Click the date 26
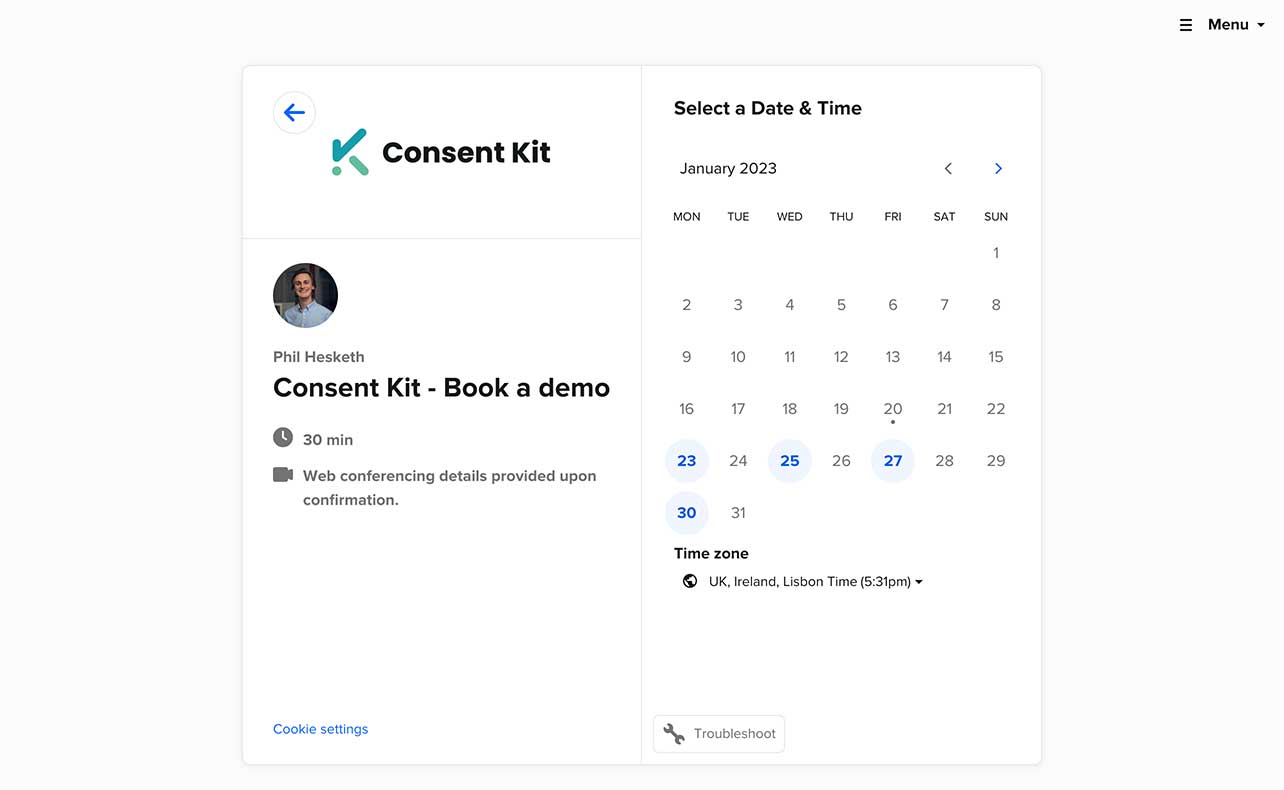1284x790 pixels. (841, 461)
